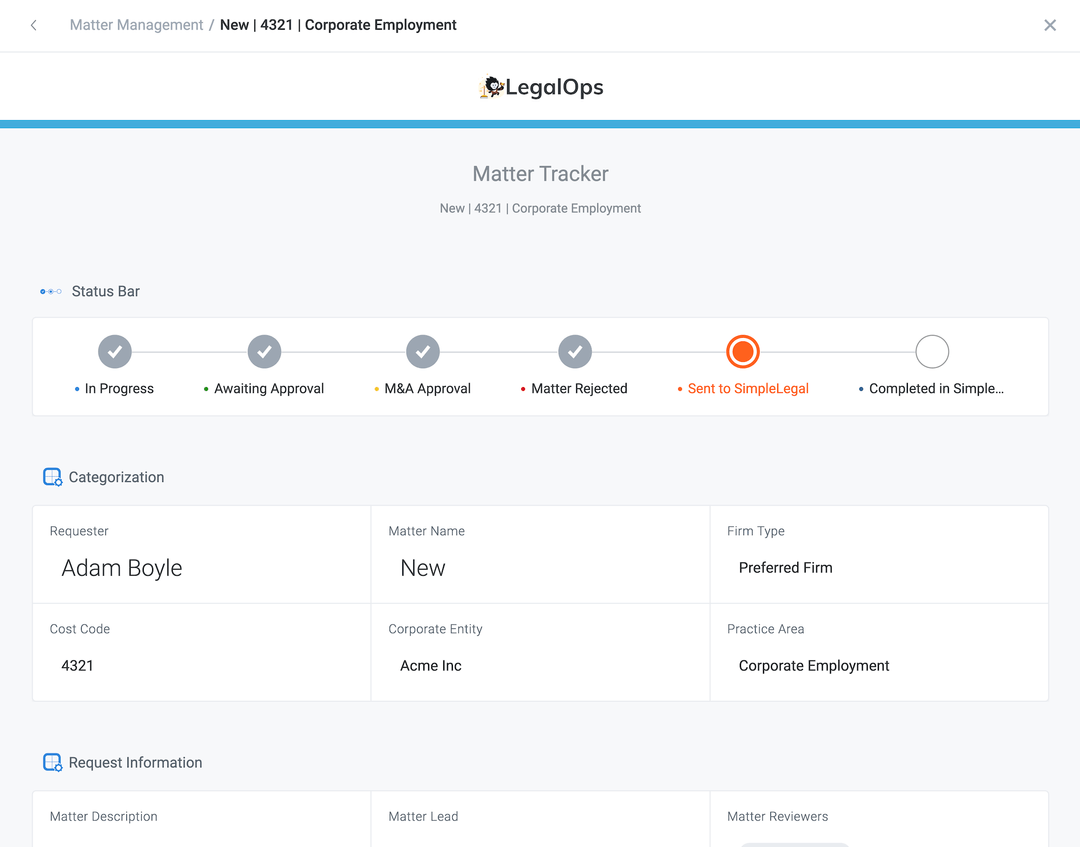1080x847 pixels.
Task: Click the Request Information section icon
Action: [52, 762]
